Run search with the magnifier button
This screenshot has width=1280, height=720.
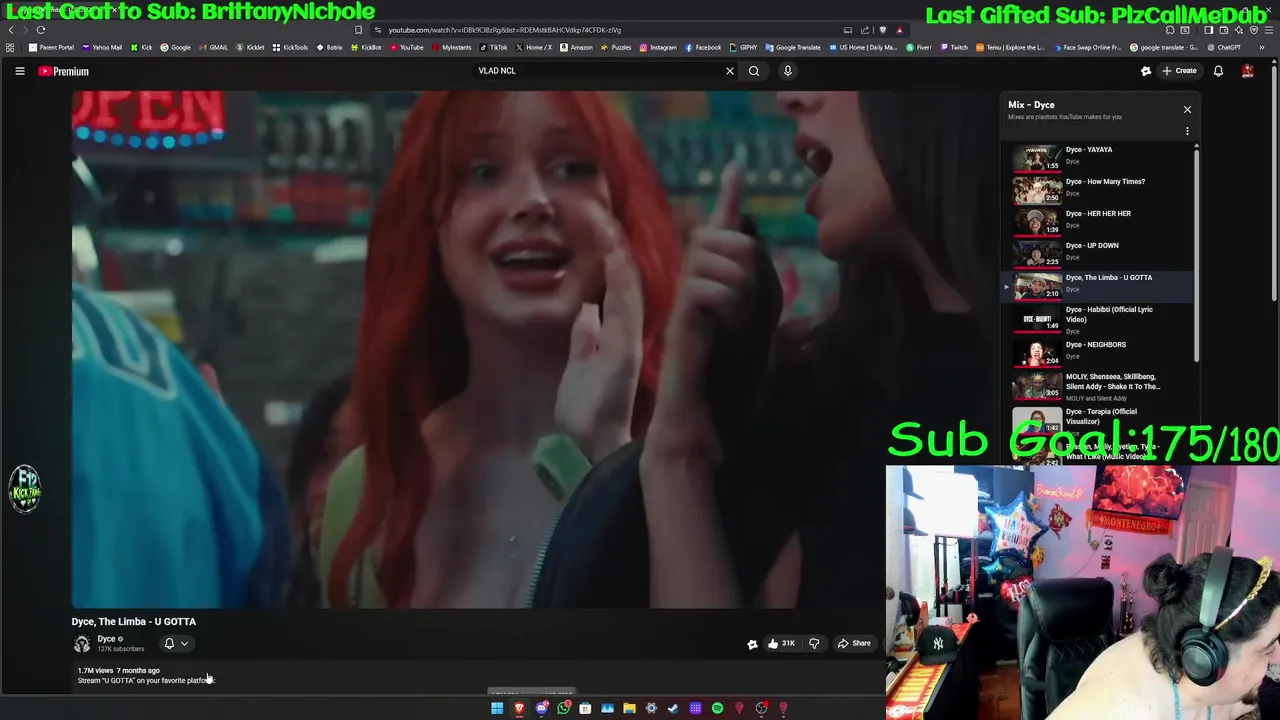(754, 71)
